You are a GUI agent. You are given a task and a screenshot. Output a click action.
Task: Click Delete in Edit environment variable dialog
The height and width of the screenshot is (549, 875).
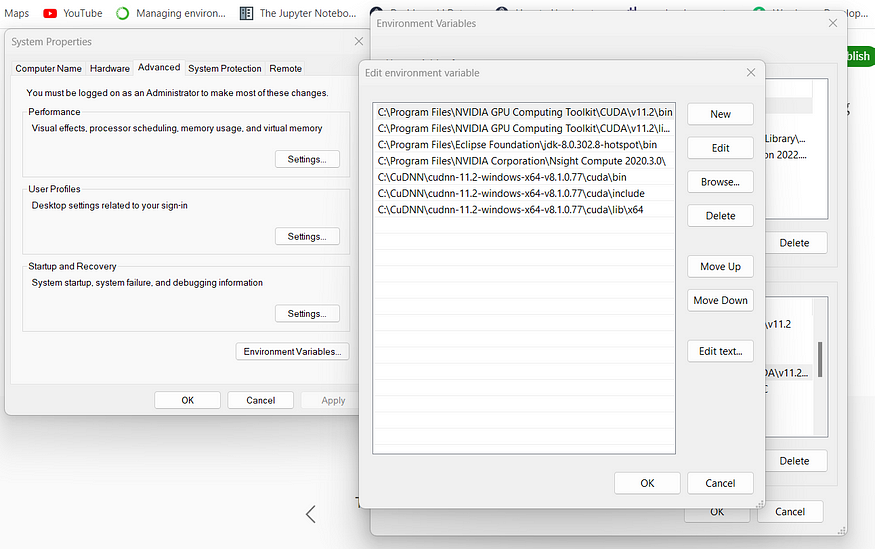point(720,216)
